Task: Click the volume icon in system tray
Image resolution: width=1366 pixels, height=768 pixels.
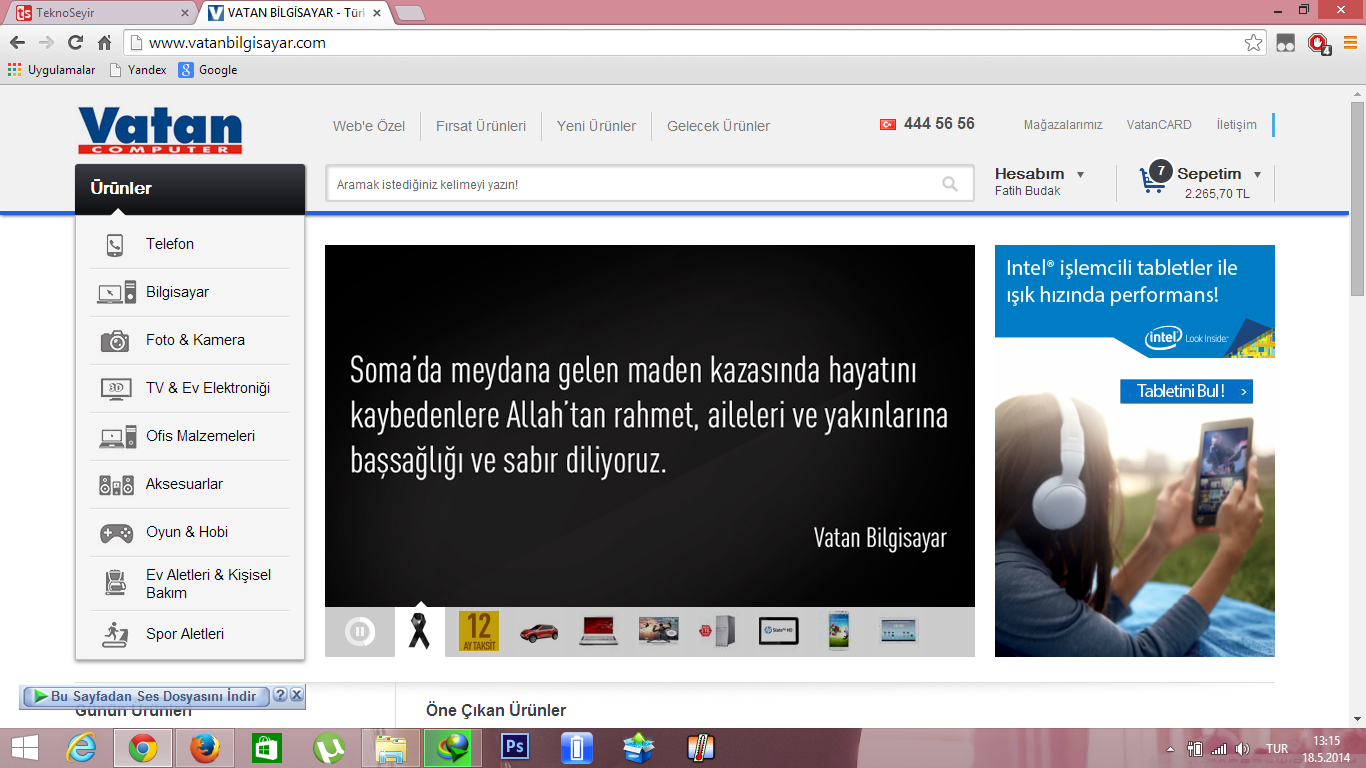Action: [1242, 748]
